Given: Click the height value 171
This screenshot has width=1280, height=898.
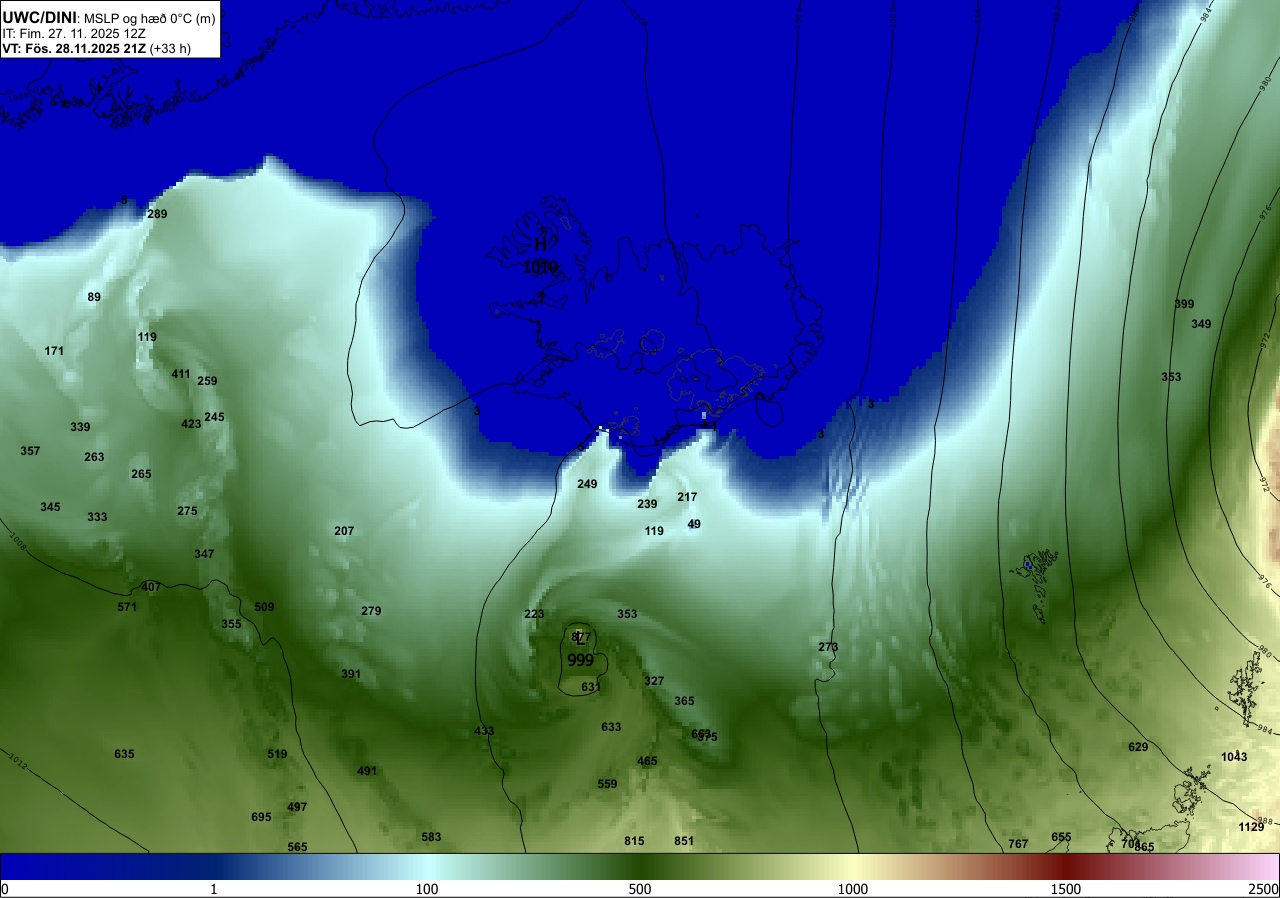Looking at the screenshot, I should (54, 351).
